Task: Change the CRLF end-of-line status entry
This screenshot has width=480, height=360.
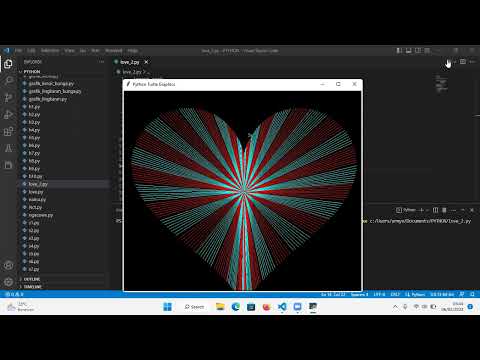Action: pyautogui.click(x=395, y=294)
